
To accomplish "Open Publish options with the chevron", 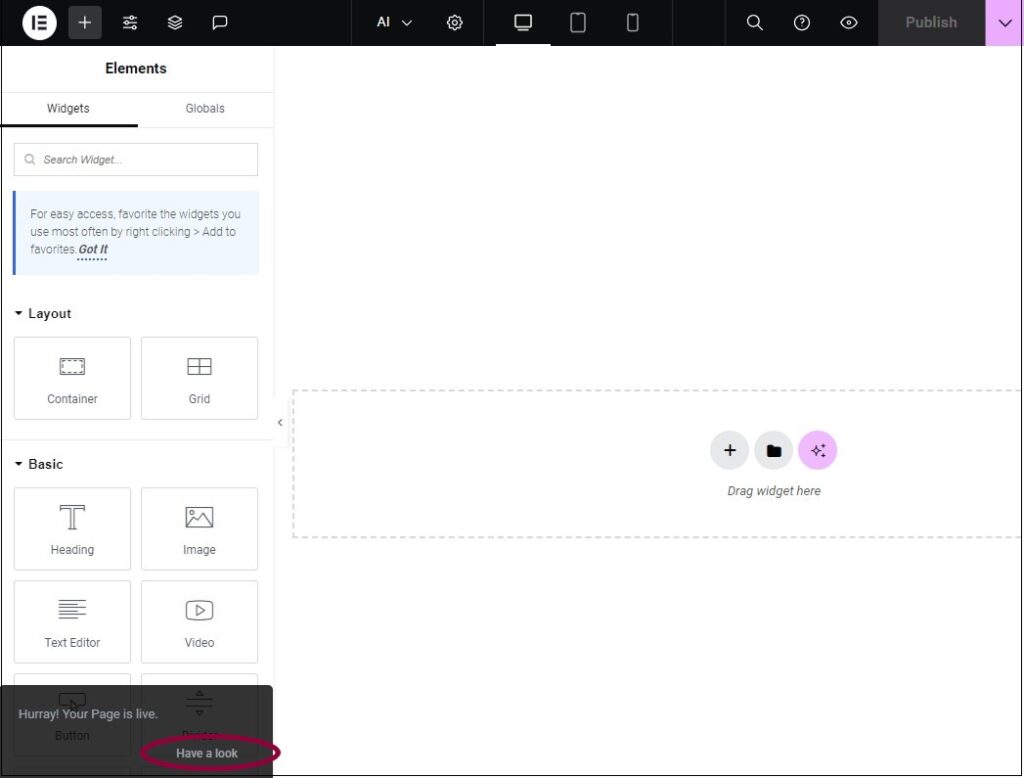I will (1004, 22).
